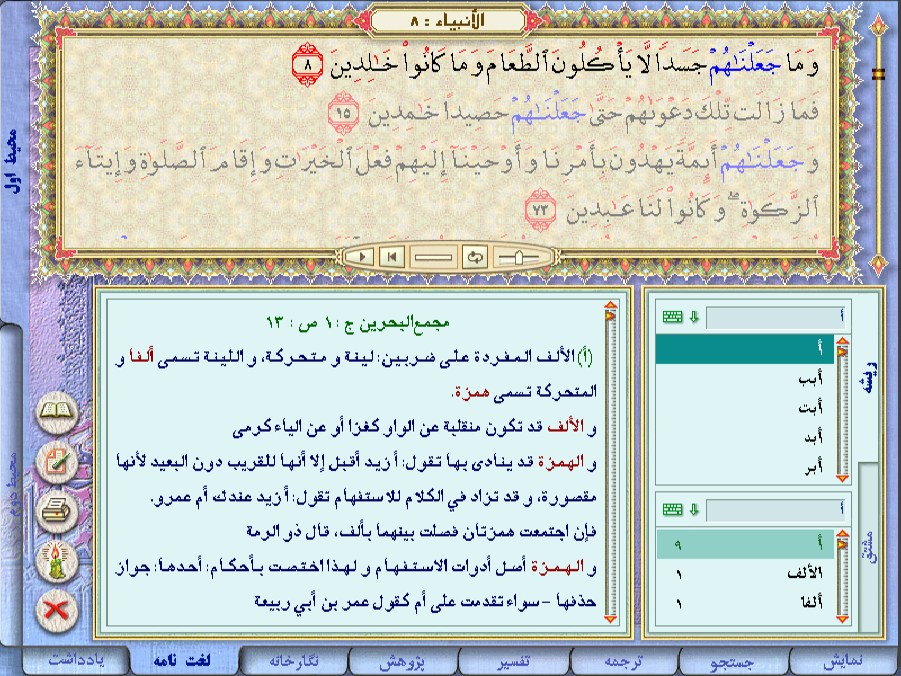Switch to محيط اول side tab
This screenshot has height=676, width=901.
click(12, 162)
